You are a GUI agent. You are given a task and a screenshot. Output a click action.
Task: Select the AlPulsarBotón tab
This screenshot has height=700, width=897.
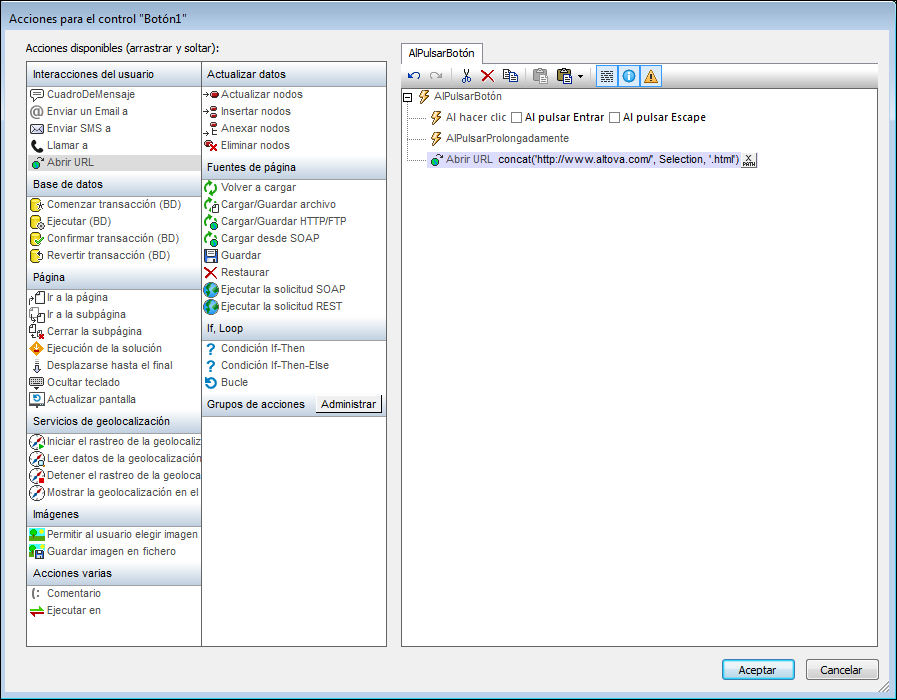(442, 53)
